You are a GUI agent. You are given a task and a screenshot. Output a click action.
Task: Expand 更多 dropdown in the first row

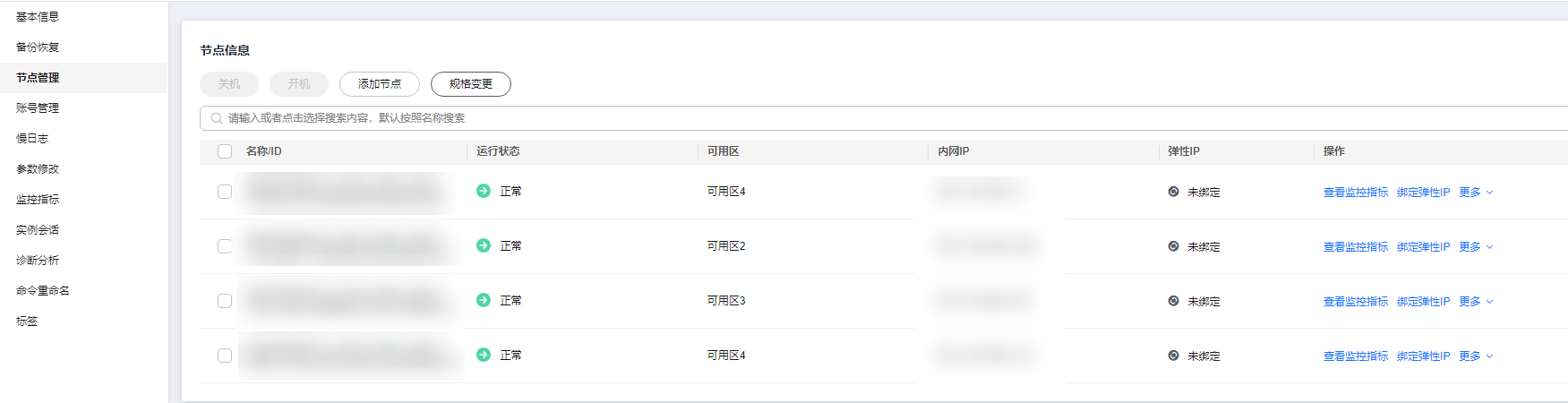1475,193
